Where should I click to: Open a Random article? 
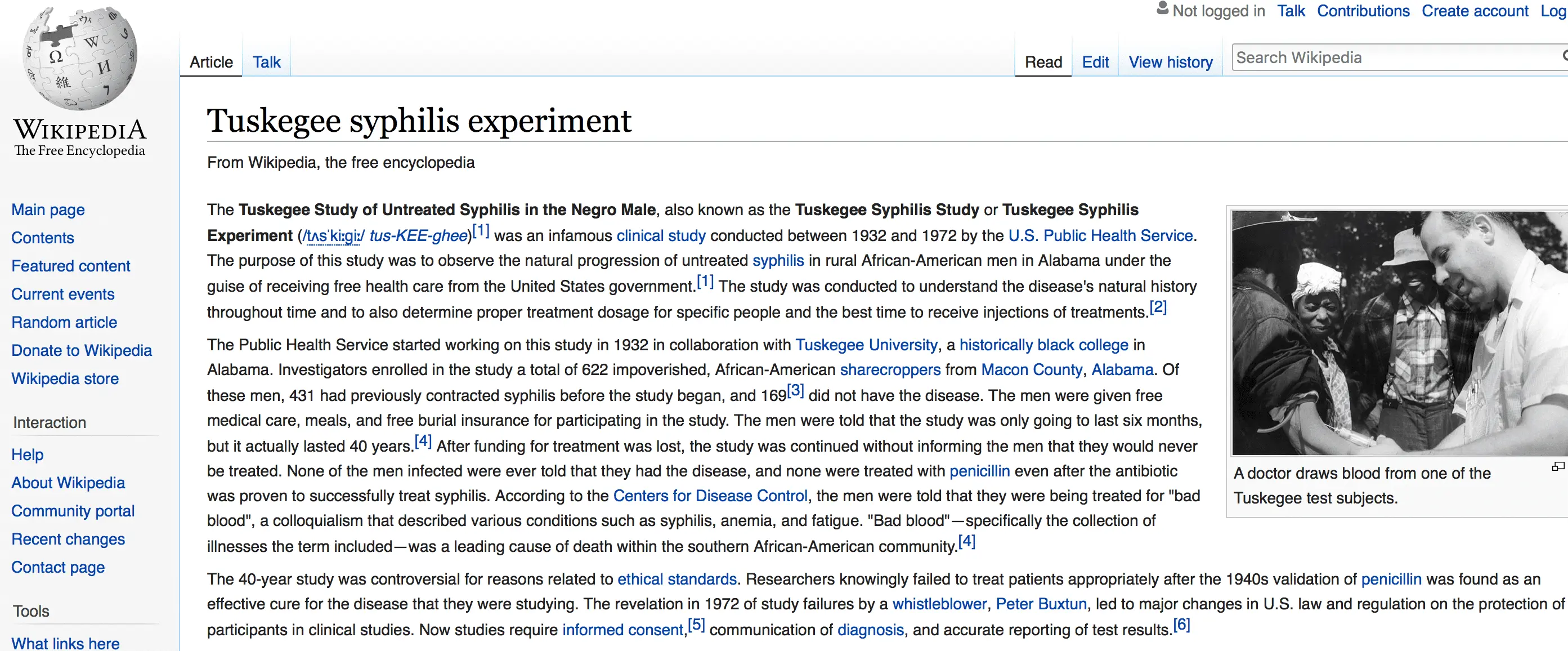[x=64, y=322]
